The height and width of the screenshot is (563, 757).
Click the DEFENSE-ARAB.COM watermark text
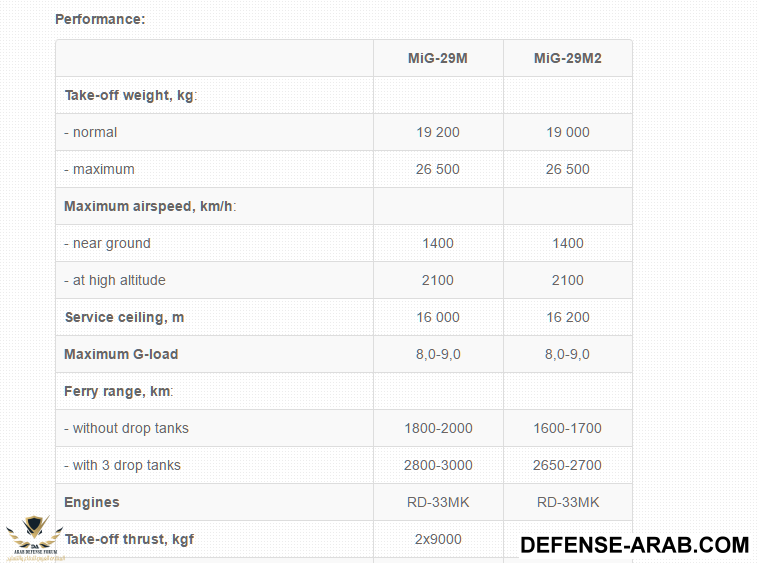[634, 545]
